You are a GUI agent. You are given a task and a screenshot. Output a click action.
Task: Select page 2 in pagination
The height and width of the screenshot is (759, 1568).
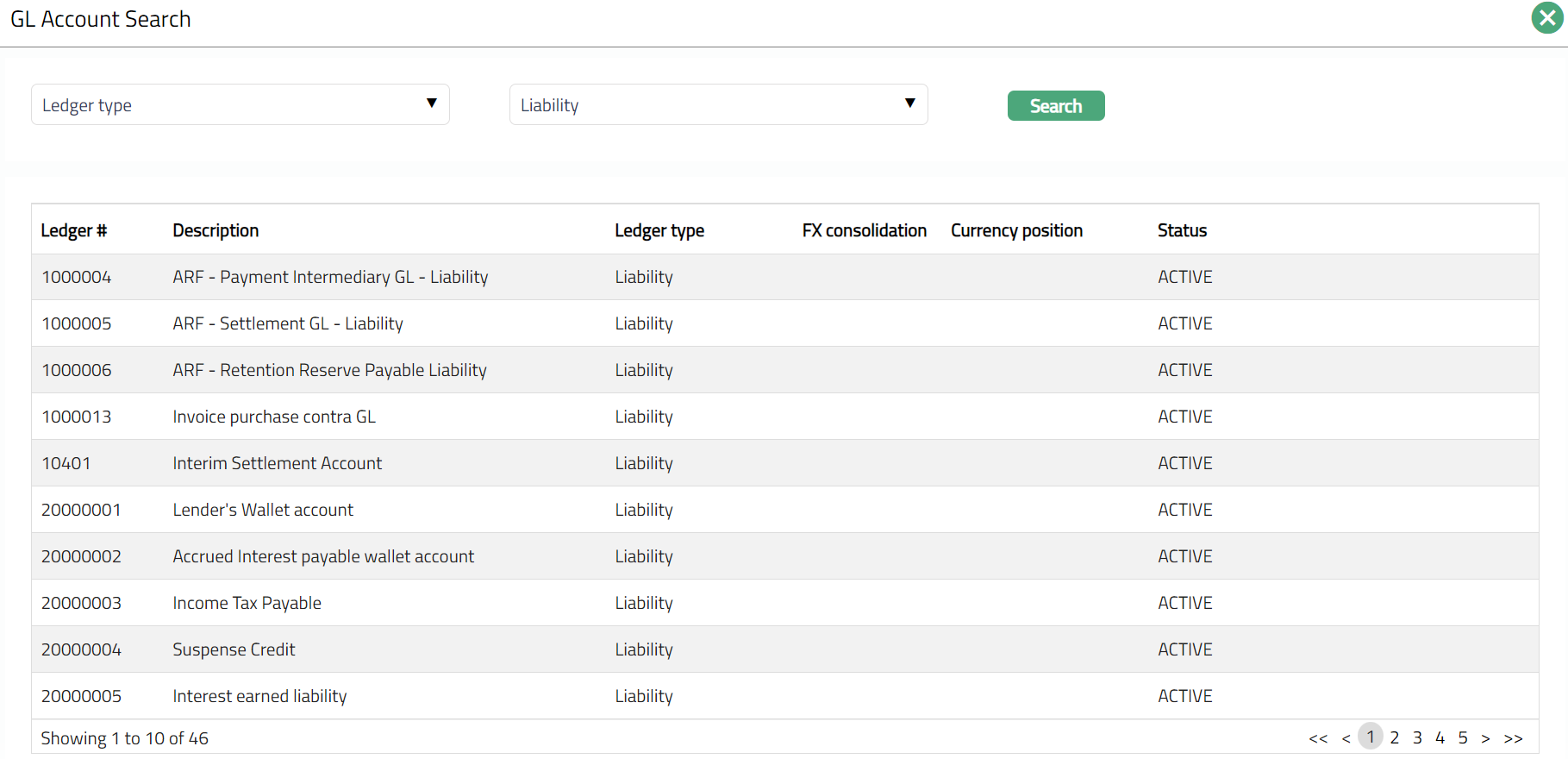[x=1394, y=737]
